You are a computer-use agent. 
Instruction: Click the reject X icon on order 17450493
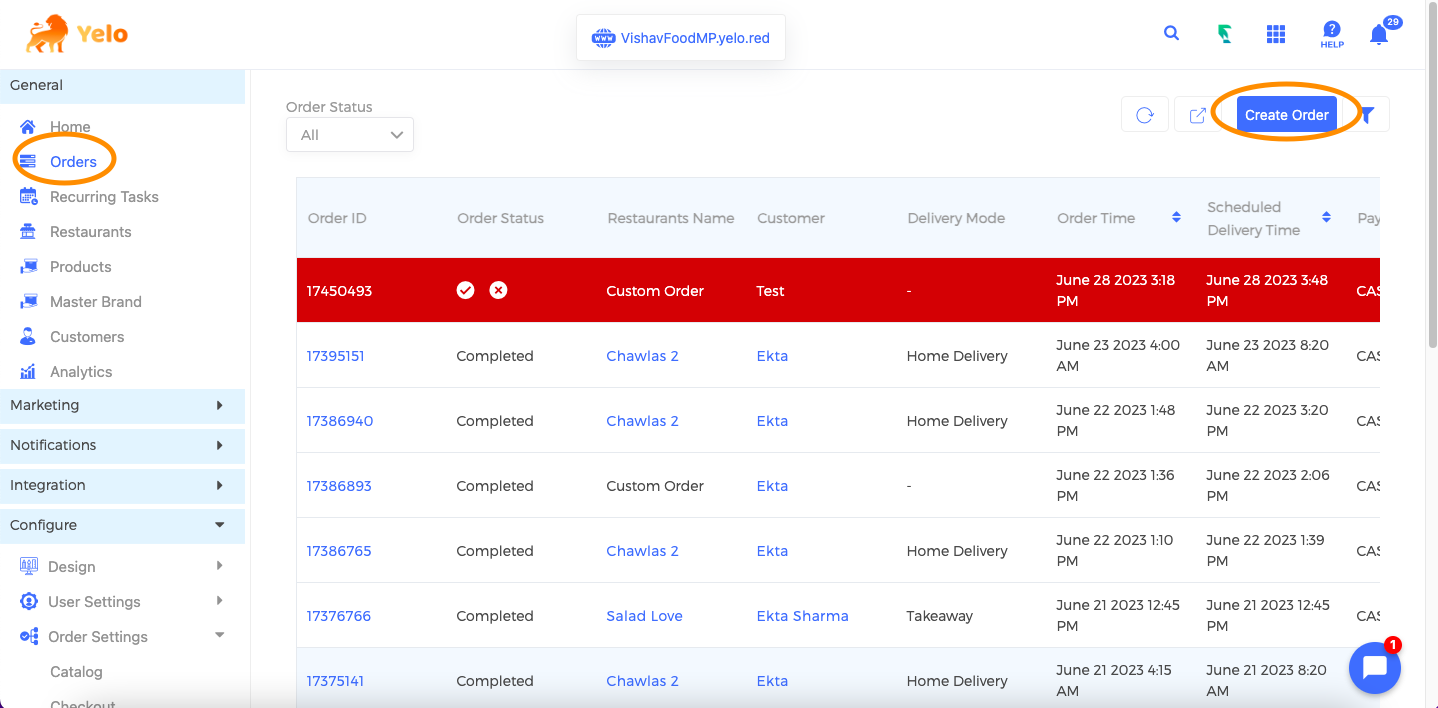pos(498,290)
